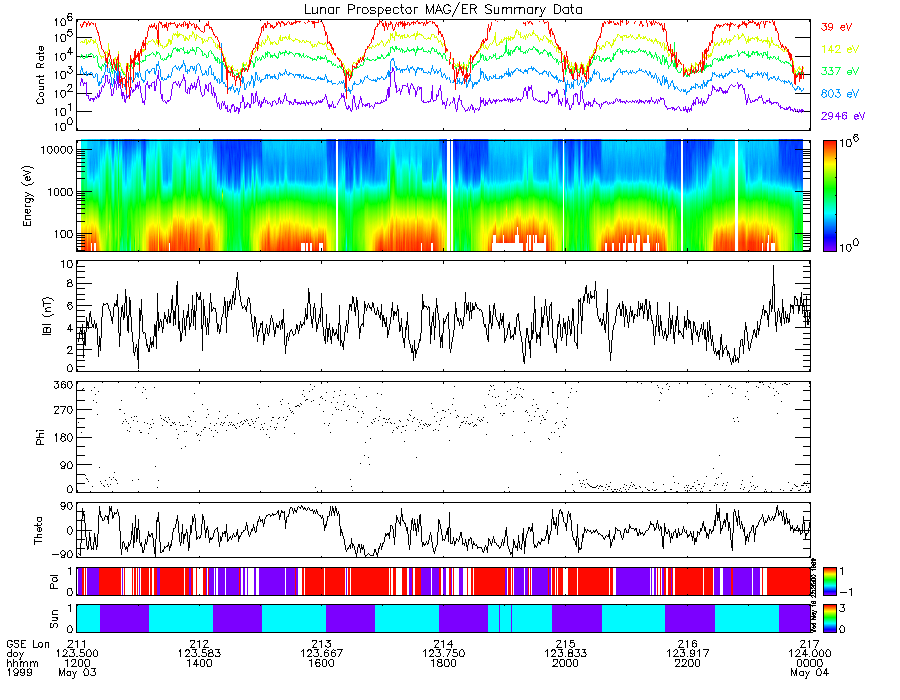Click the time label '2000'
The height and width of the screenshot is (700, 900).
click(565, 663)
